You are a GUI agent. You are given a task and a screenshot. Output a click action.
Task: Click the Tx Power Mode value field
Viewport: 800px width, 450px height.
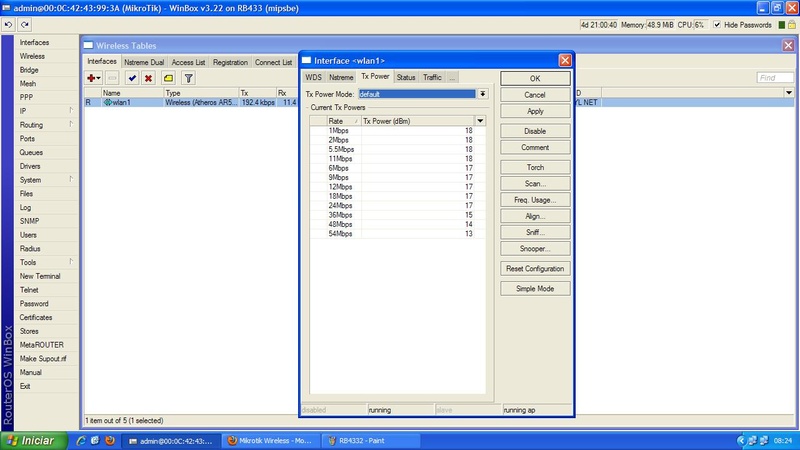pos(417,94)
